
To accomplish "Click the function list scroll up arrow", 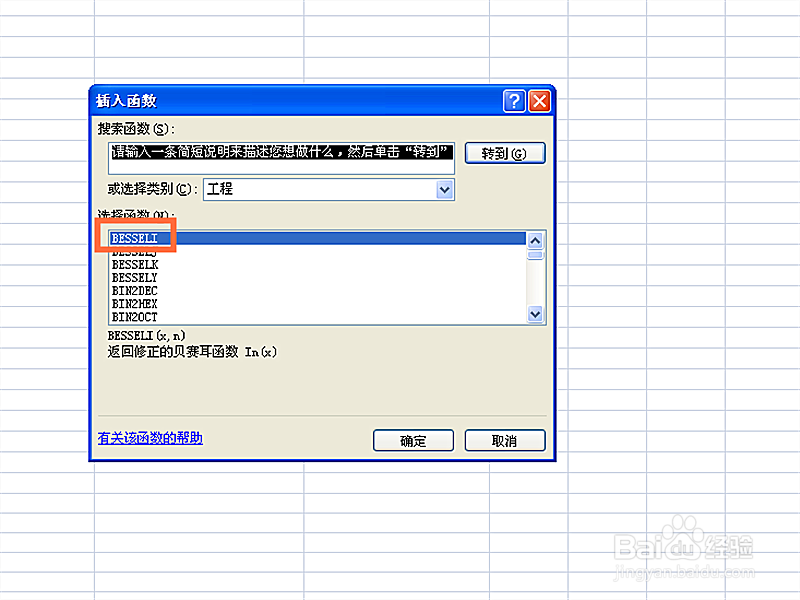I will tap(535, 240).
